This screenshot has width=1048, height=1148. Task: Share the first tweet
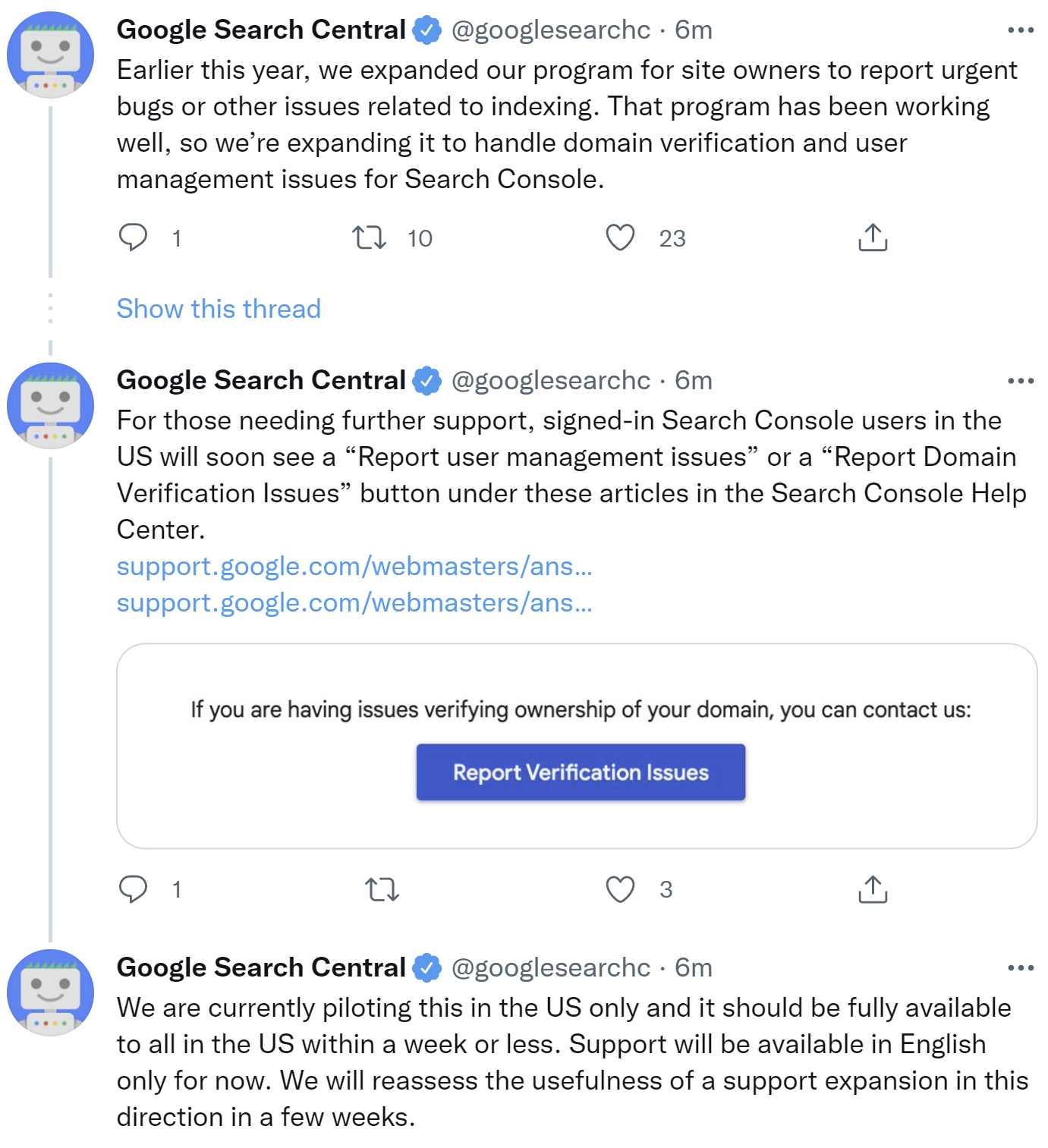click(x=873, y=237)
